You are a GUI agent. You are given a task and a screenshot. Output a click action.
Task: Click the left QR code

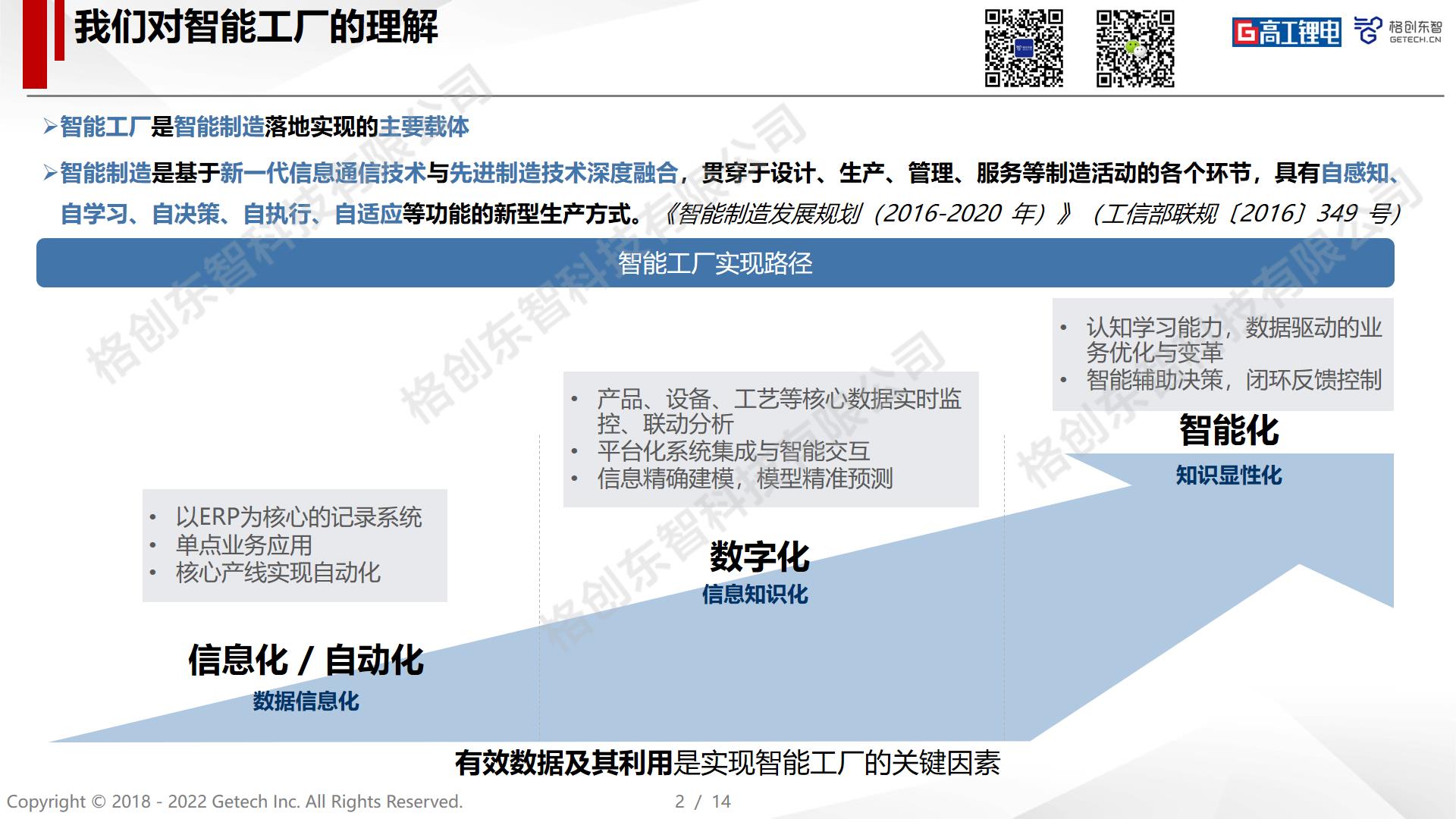tap(1024, 49)
